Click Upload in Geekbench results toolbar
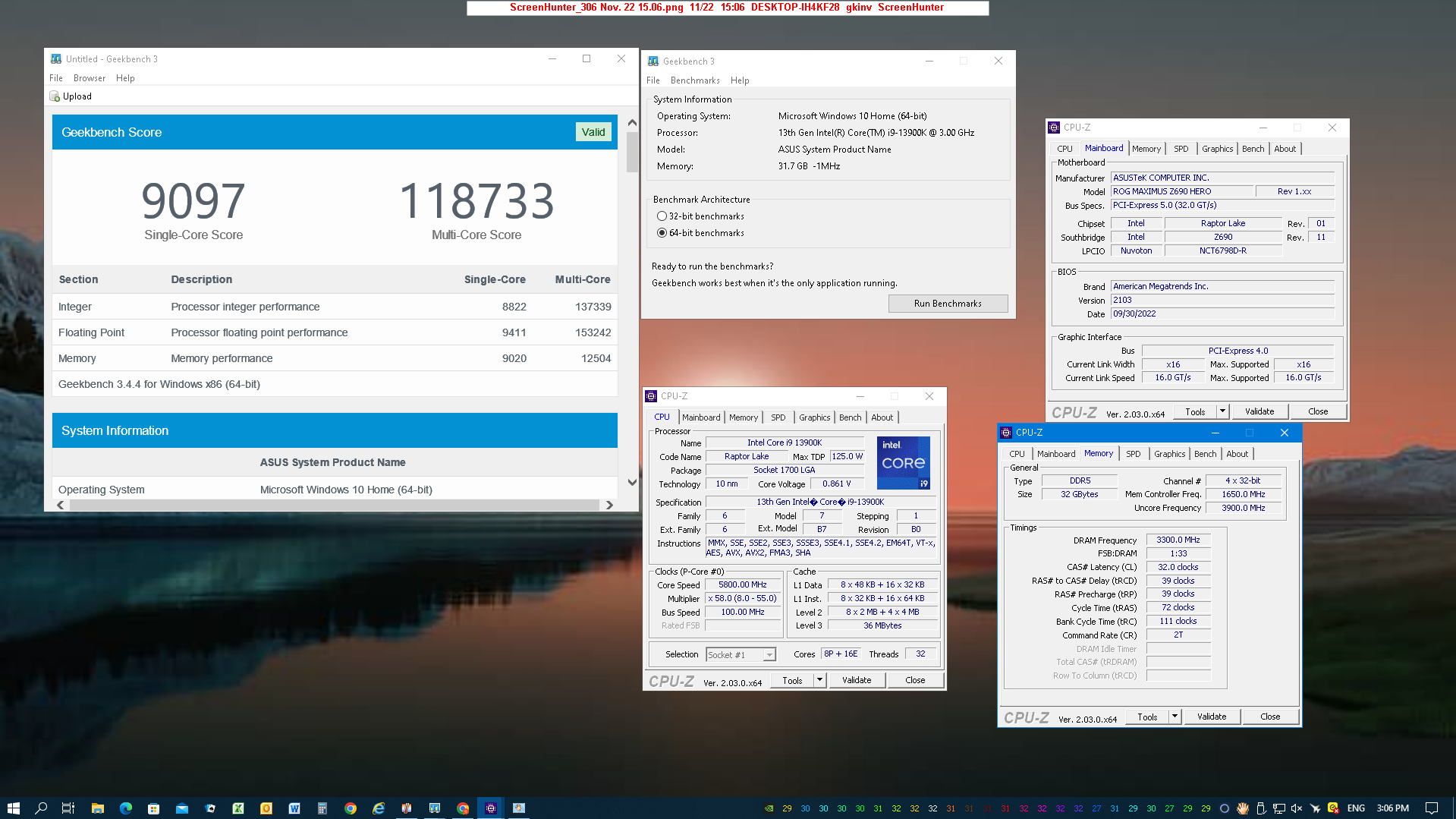The width and height of the screenshot is (1456, 819). point(71,96)
